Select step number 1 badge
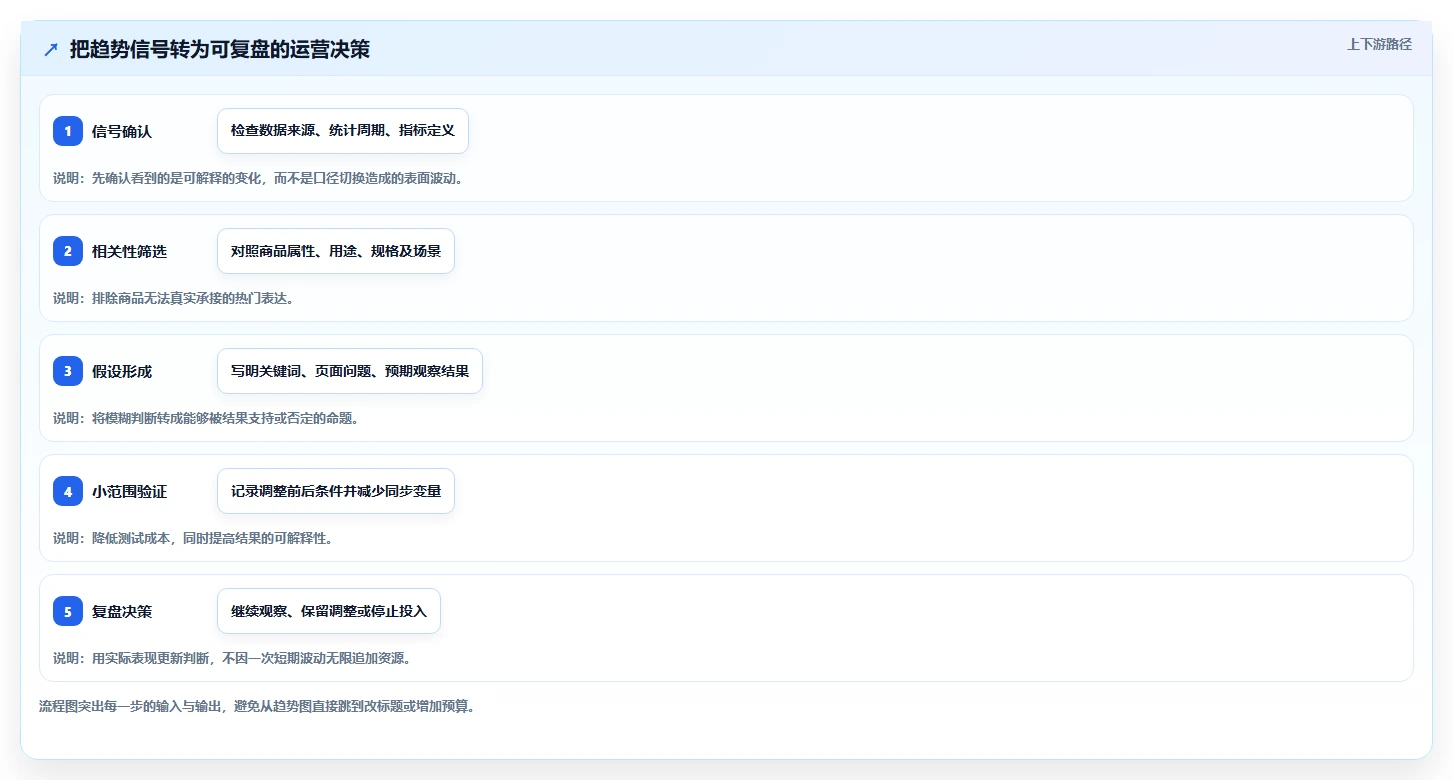 tap(68, 131)
